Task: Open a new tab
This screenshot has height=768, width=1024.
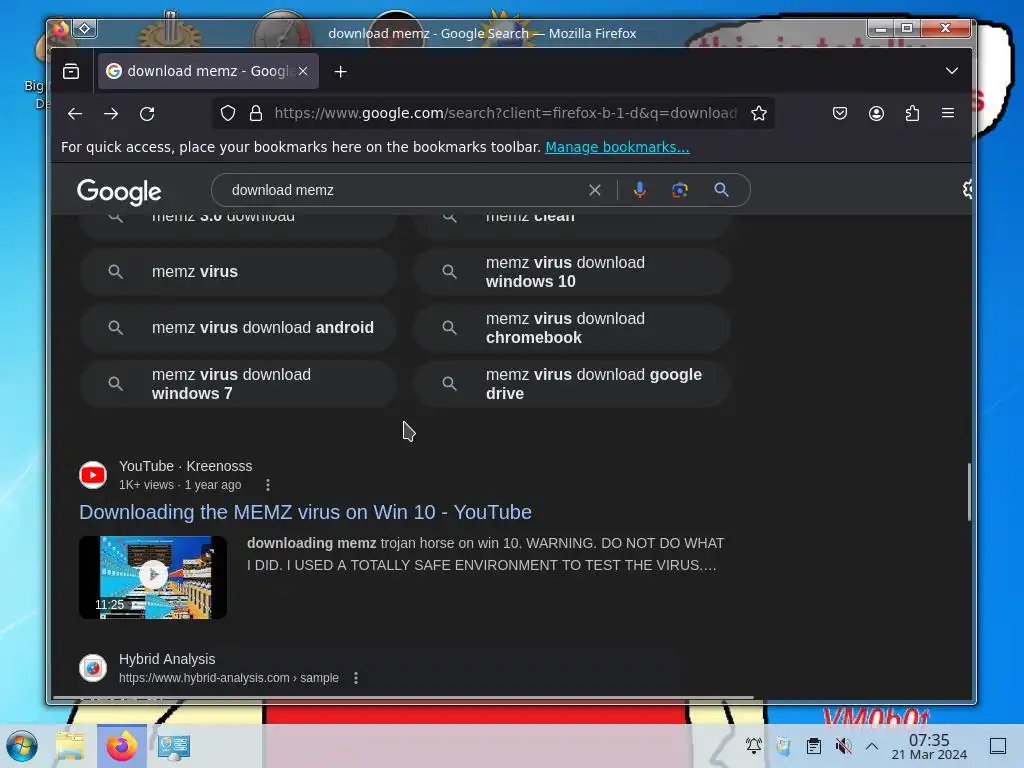Action: (340, 72)
